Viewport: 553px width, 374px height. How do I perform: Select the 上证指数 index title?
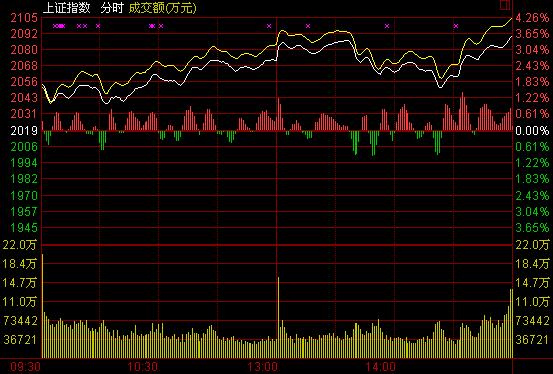pos(67,8)
